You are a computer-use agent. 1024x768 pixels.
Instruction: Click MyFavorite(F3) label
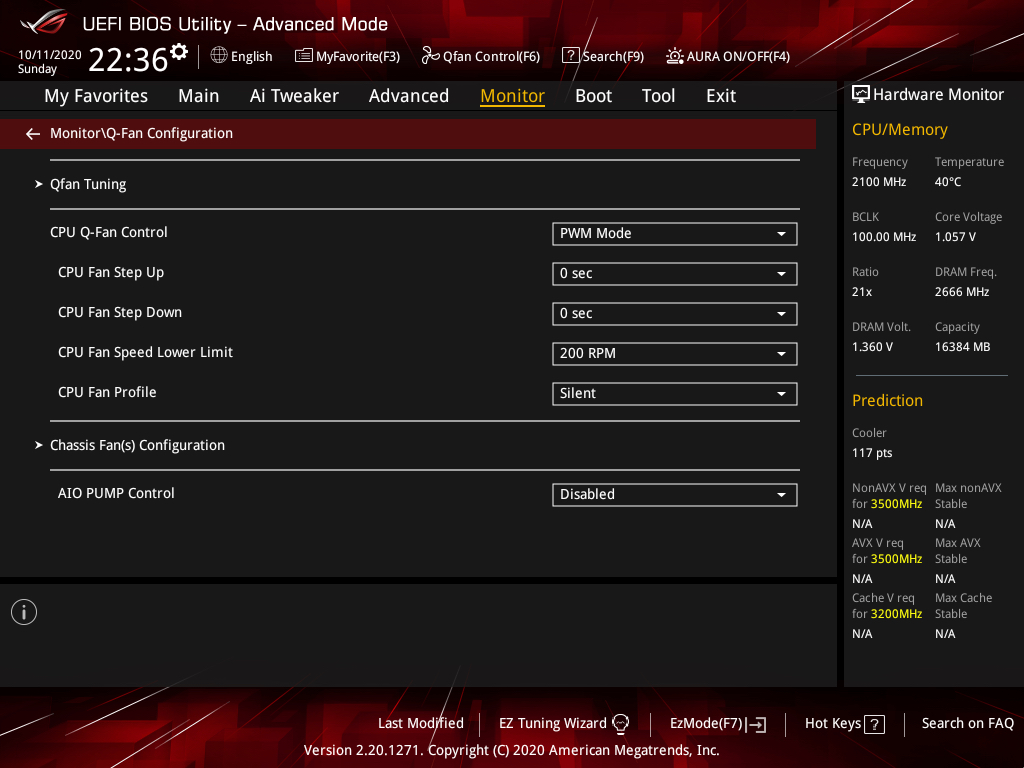click(x=358, y=56)
